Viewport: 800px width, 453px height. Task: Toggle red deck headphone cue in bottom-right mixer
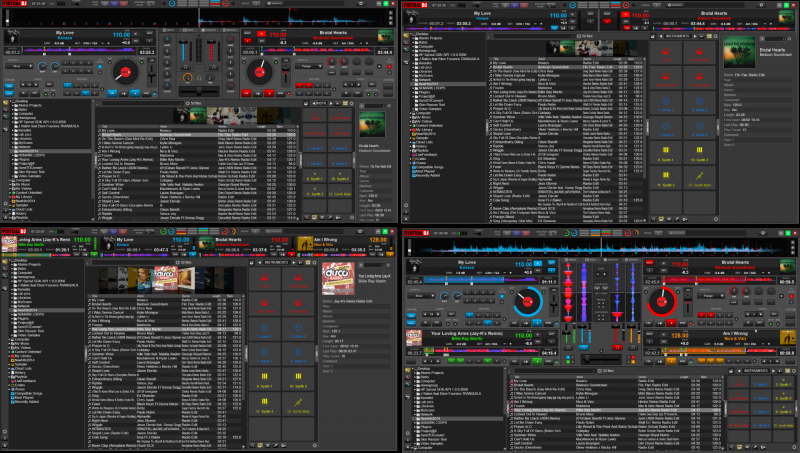[x=616, y=347]
